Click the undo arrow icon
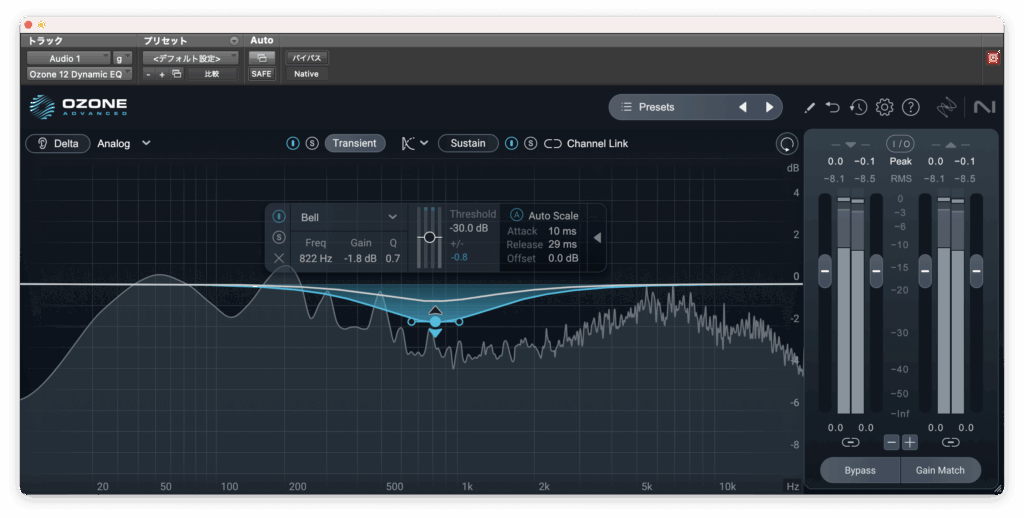Viewport: 1024px width, 518px height. coord(833,107)
